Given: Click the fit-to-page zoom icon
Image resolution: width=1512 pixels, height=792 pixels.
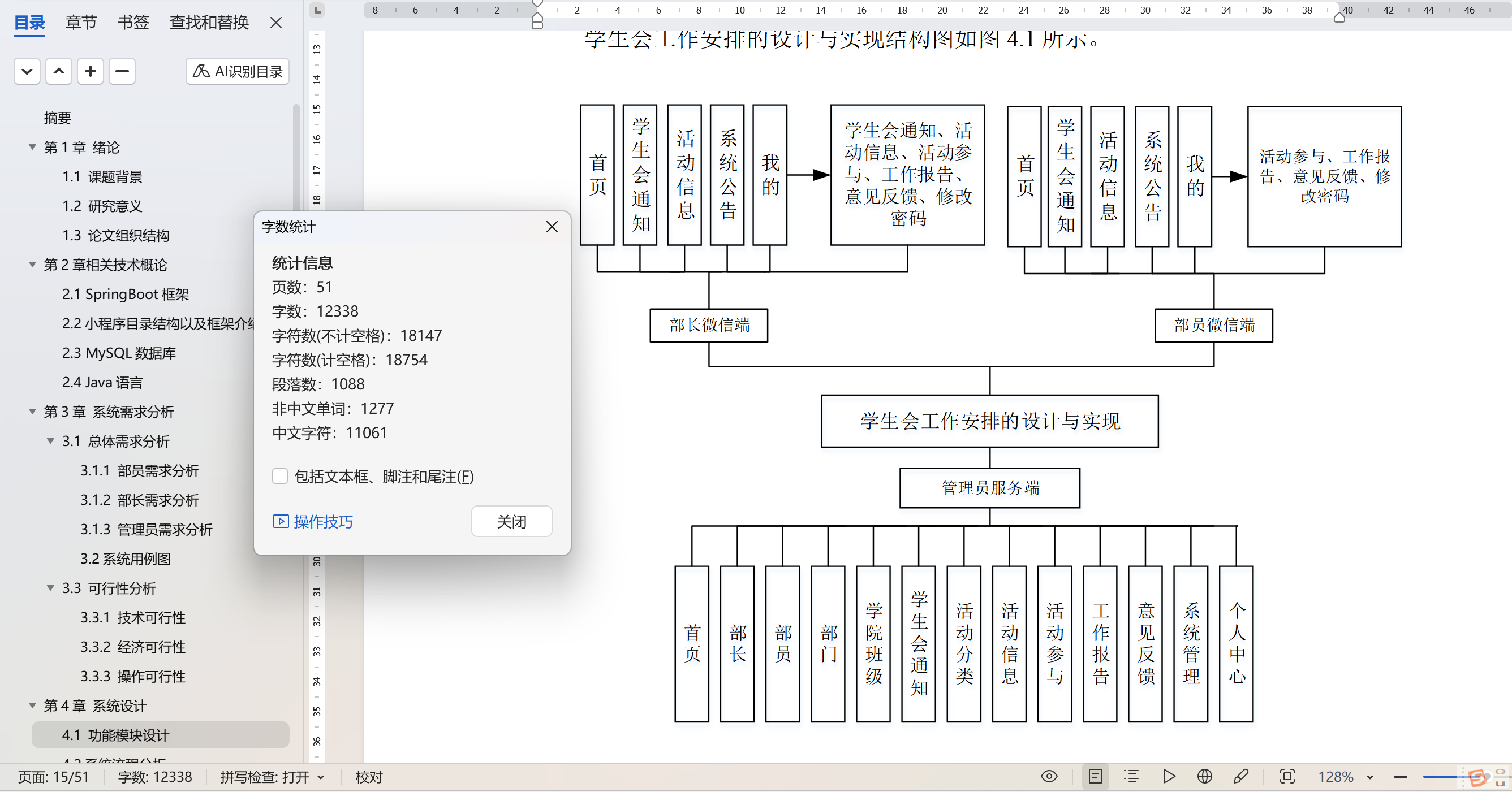Looking at the screenshot, I should tap(1287, 777).
